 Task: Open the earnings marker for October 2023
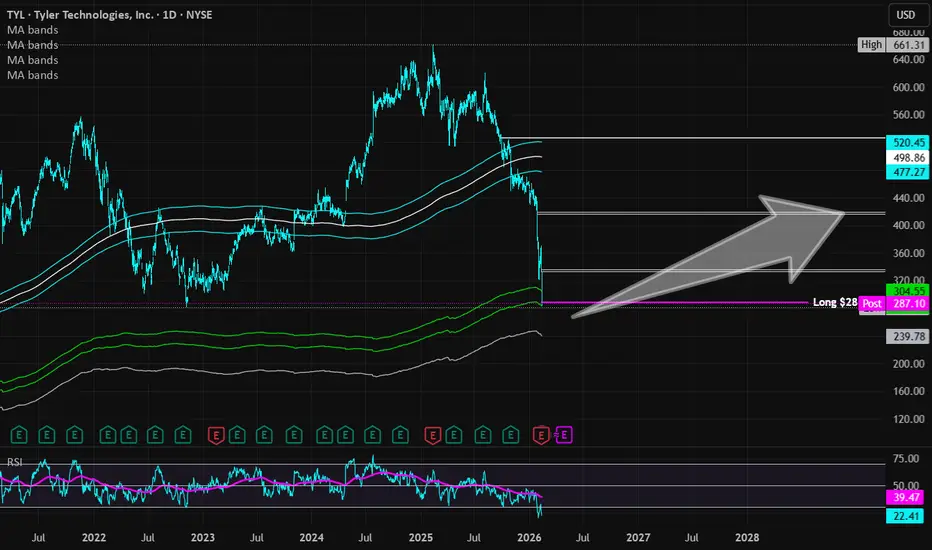(x=294, y=435)
